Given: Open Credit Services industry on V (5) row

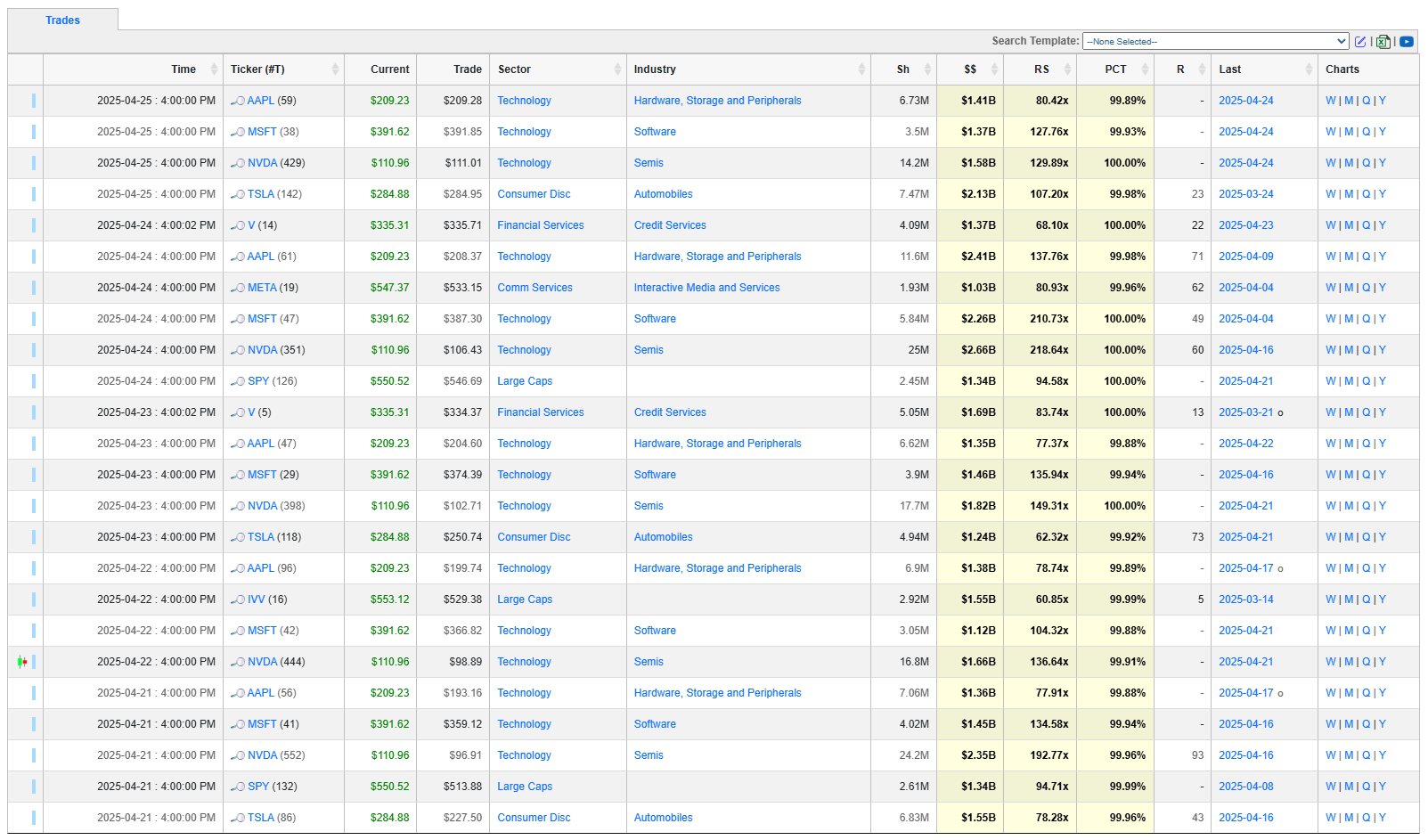Looking at the screenshot, I should tap(670, 412).
